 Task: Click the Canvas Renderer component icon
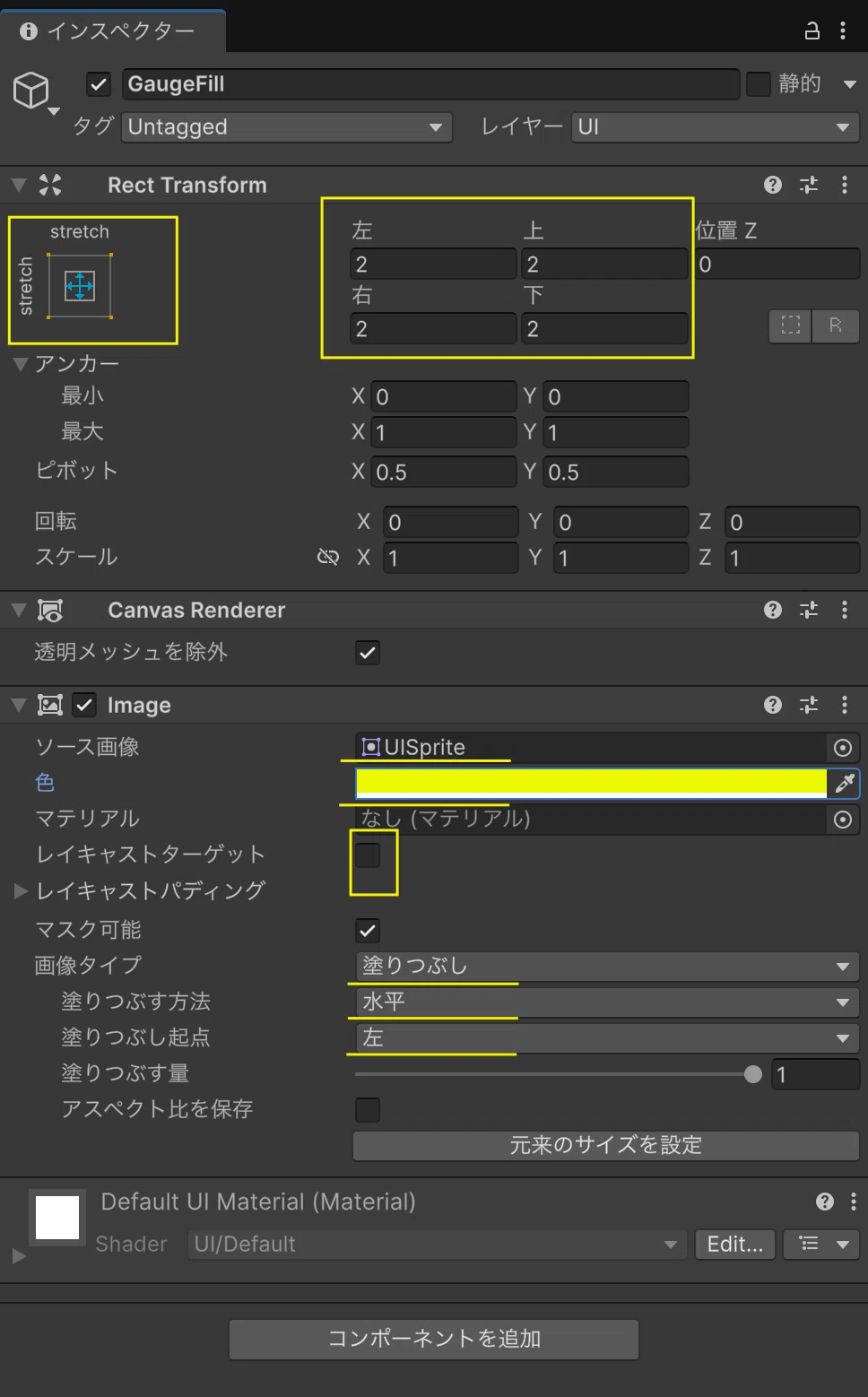pyautogui.click(x=50, y=611)
